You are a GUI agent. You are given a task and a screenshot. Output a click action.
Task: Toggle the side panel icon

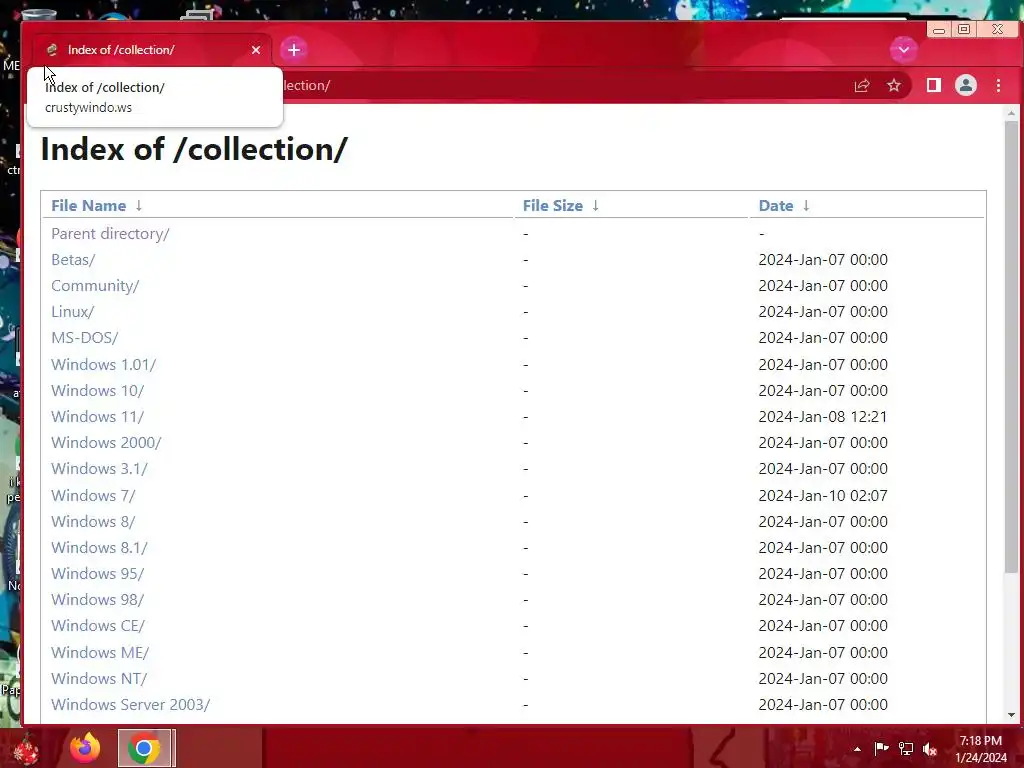coord(934,85)
